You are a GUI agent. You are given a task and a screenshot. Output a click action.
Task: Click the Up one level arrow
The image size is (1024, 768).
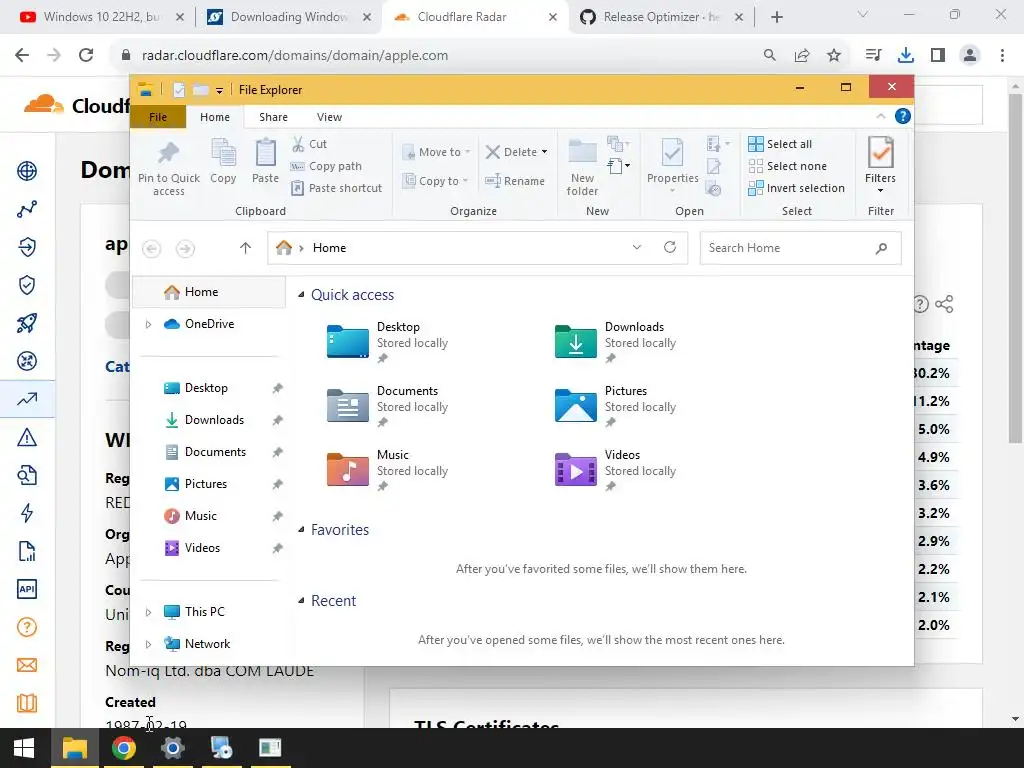click(x=245, y=248)
